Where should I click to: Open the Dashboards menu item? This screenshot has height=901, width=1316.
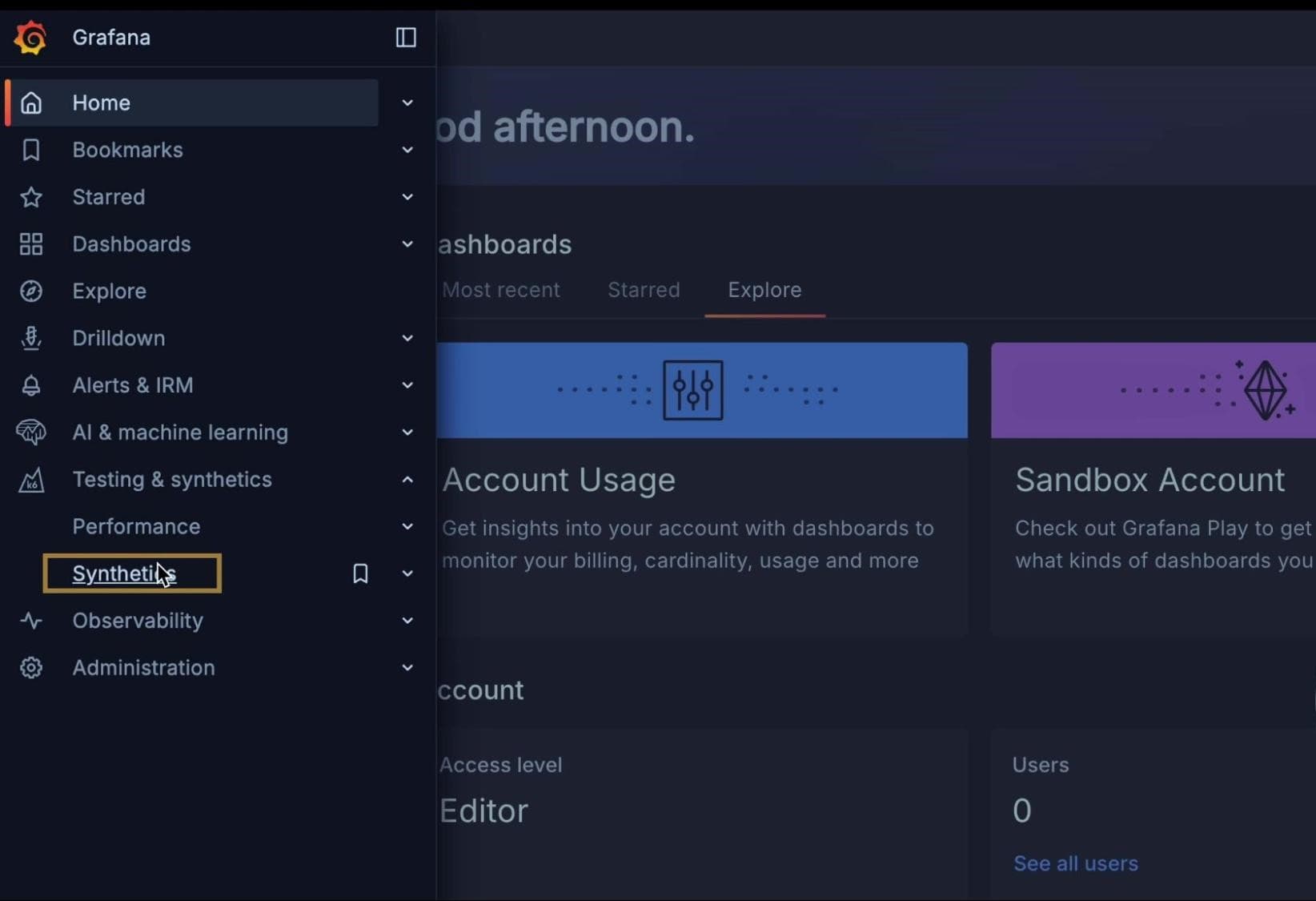click(131, 244)
